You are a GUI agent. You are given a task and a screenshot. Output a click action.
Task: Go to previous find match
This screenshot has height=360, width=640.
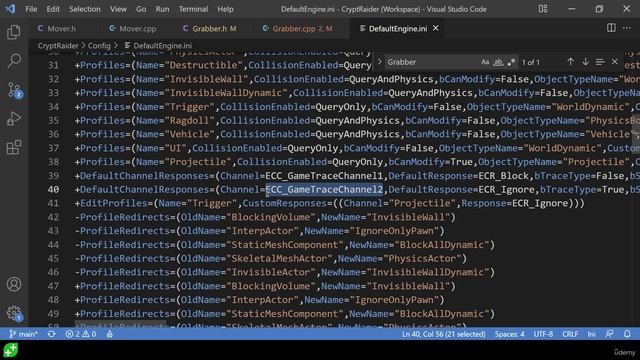pyautogui.click(x=571, y=62)
